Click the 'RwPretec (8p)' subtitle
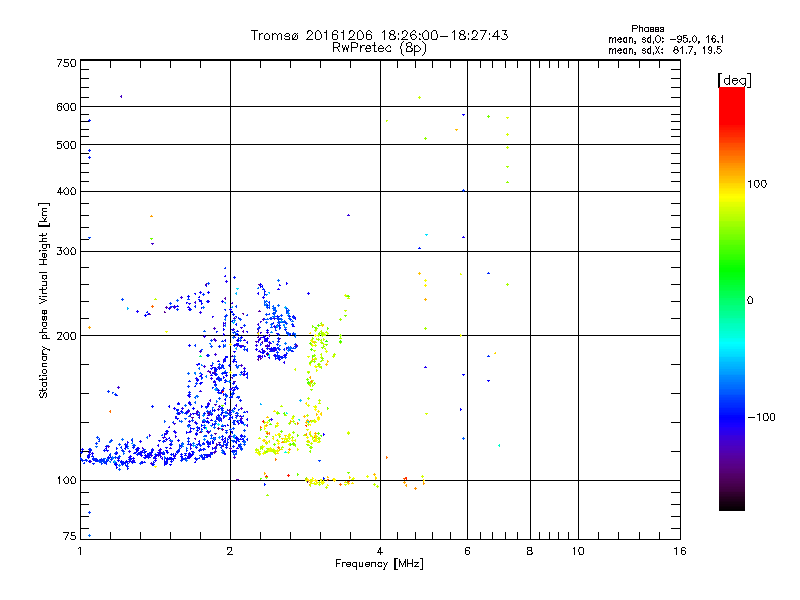 tap(379, 48)
